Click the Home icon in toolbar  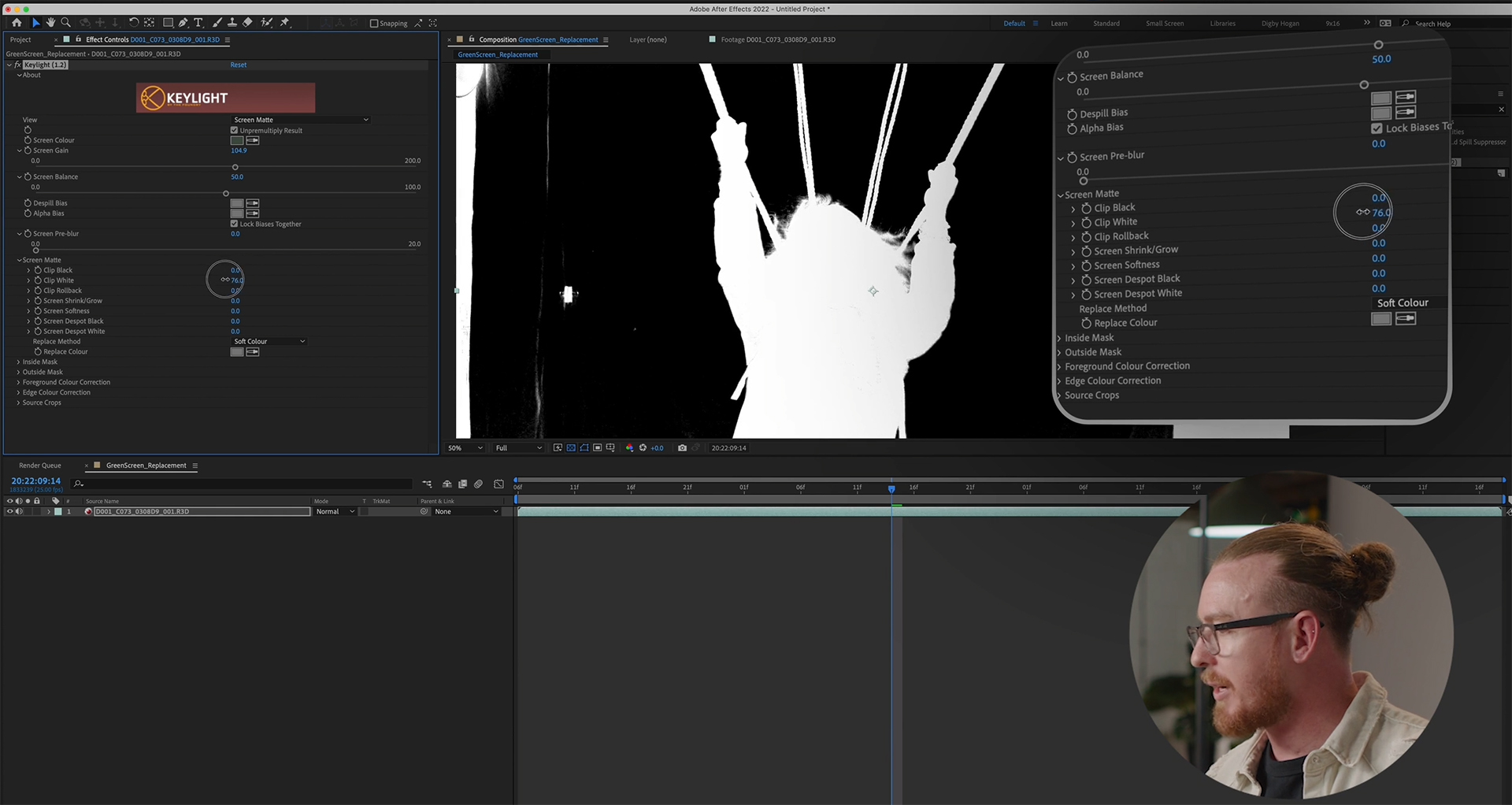[x=17, y=23]
